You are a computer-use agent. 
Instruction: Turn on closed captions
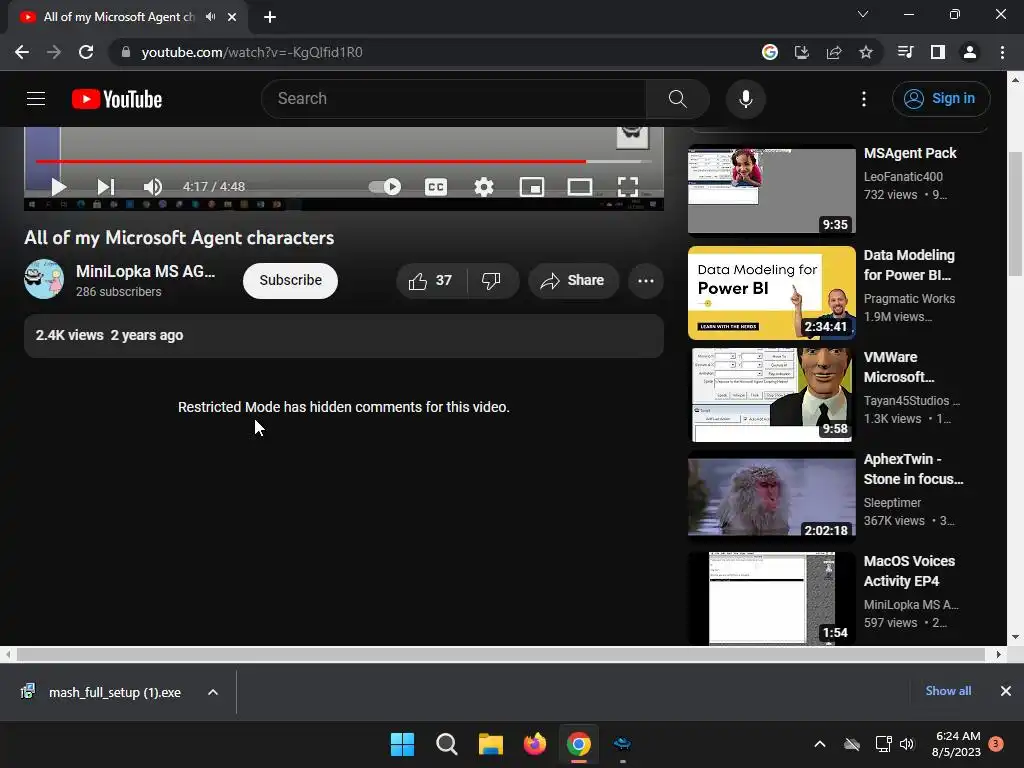(436, 187)
